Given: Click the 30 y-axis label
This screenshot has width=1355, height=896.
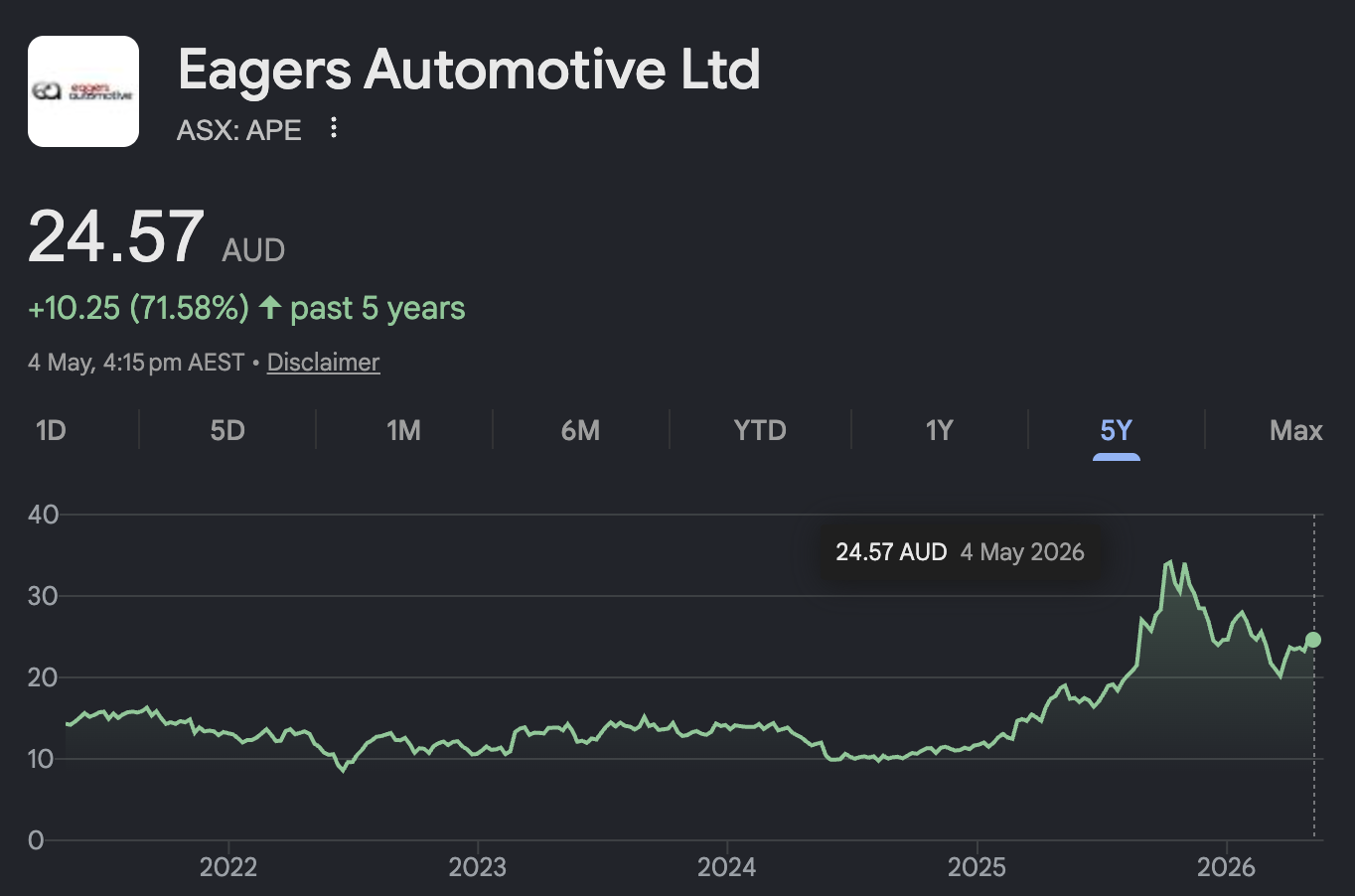Looking at the screenshot, I should pos(44,596).
